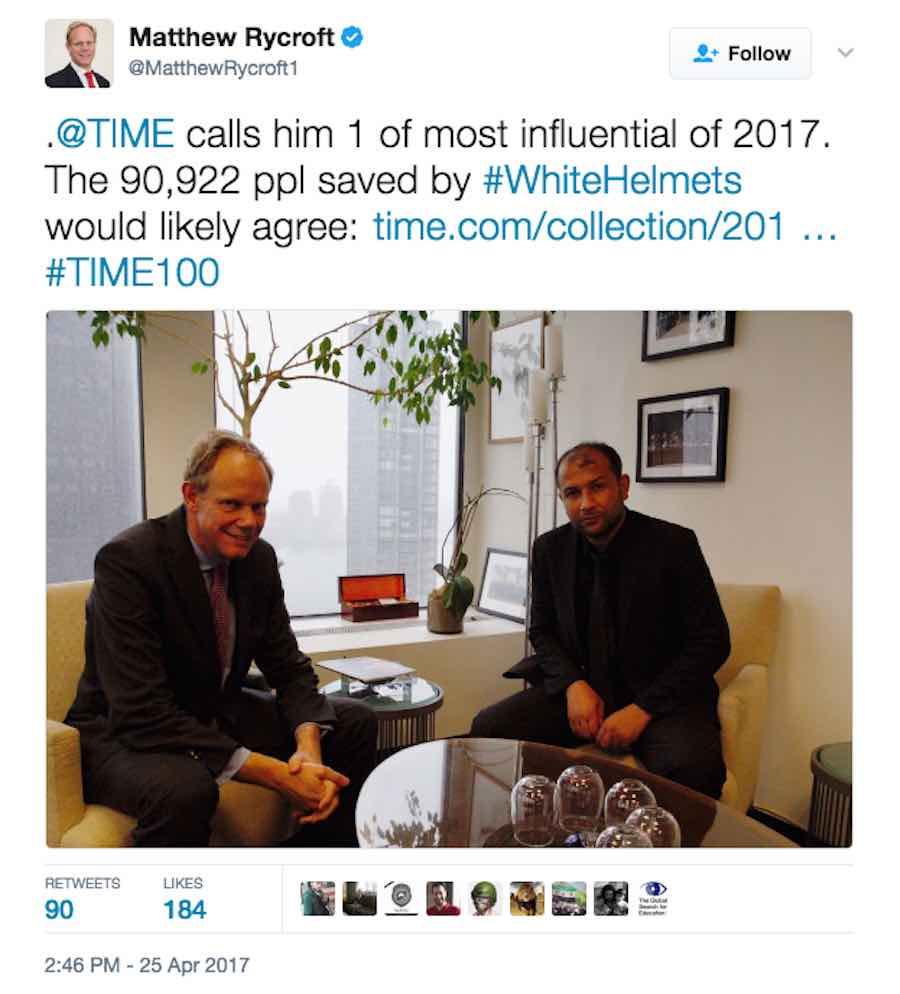900x994 pixels.
Task: Open the blue eye logo avatar
Action: click(x=653, y=898)
